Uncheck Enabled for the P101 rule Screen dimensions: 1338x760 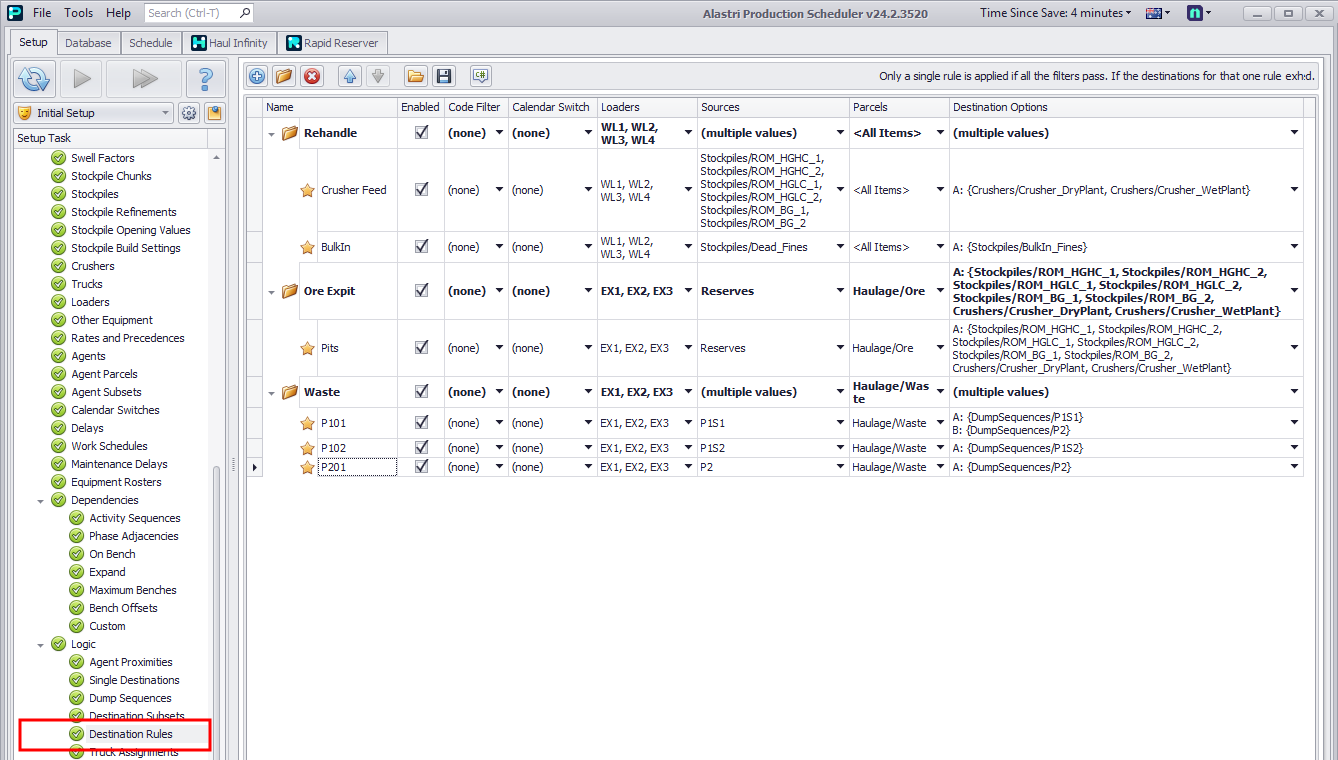[421, 422]
